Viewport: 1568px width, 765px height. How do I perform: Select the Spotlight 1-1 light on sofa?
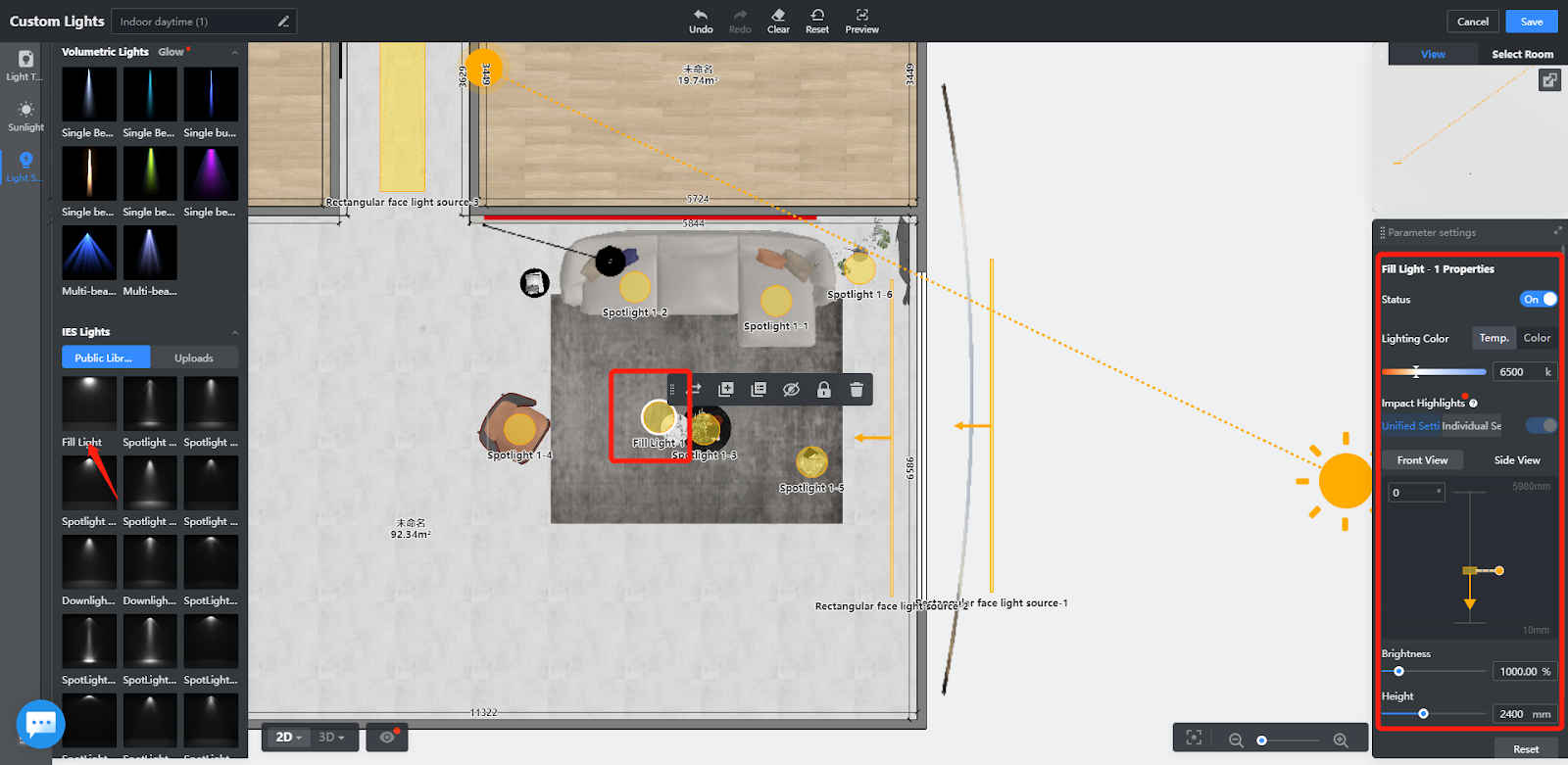click(776, 301)
